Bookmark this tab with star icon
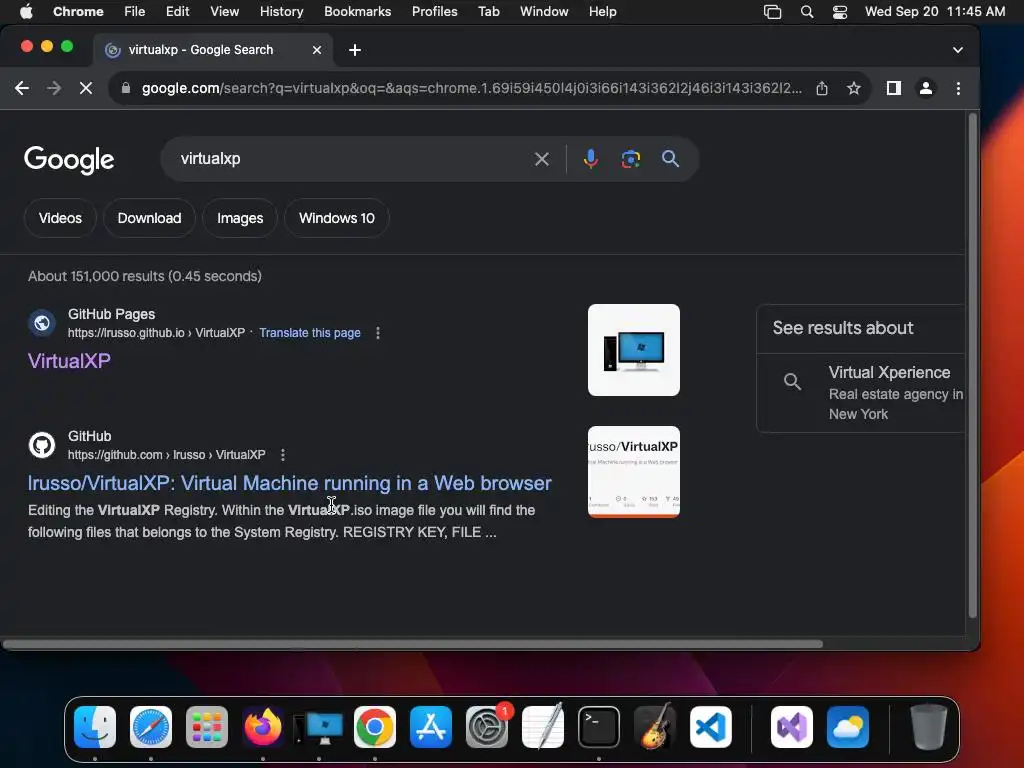Image resolution: width=1024 pixels, height=768 pixels. click(x=854, y=88)
